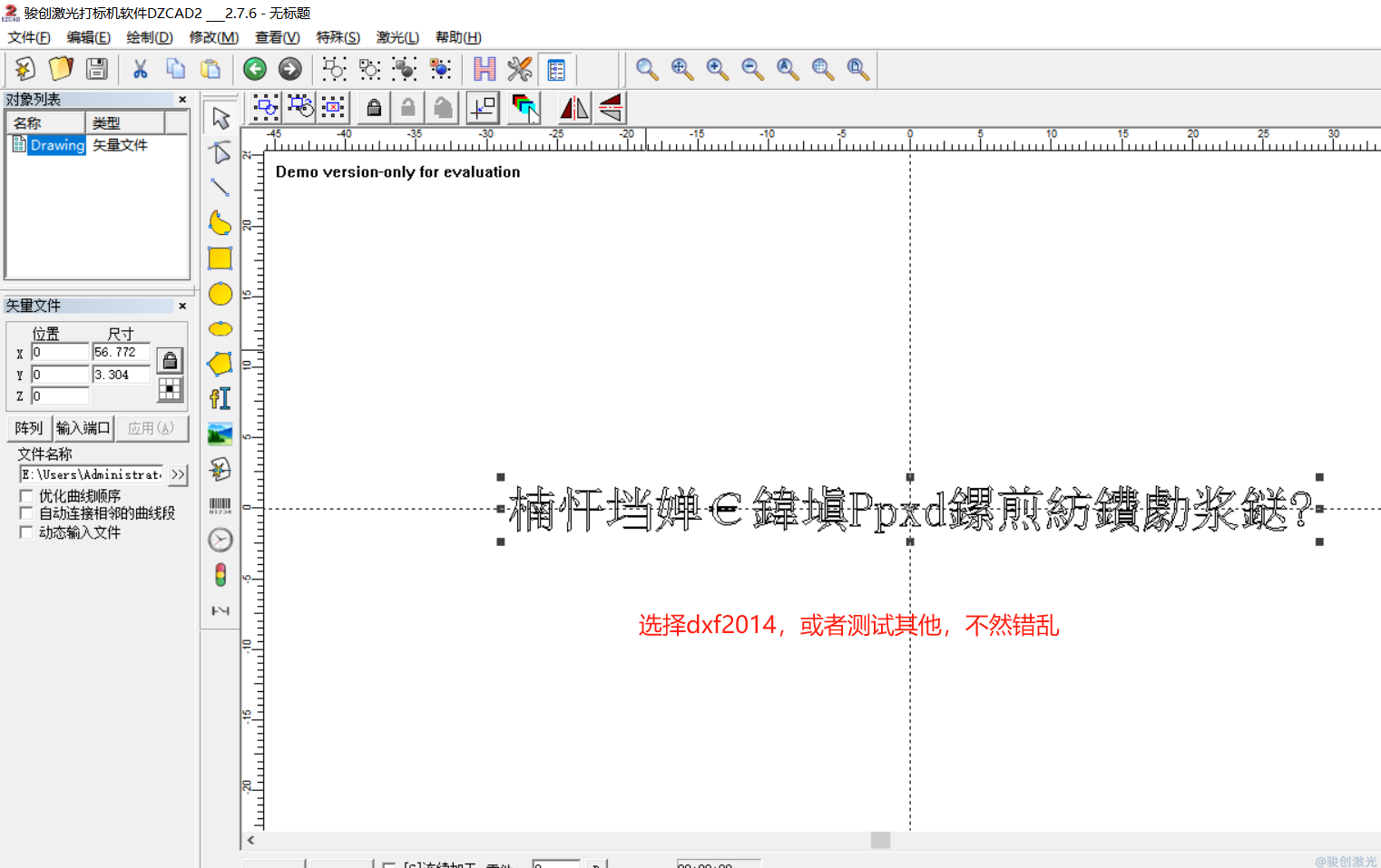Screen dimensions: 1381x868
Task: Click the first magnifier zoom icon
Action: pos(647,69)
